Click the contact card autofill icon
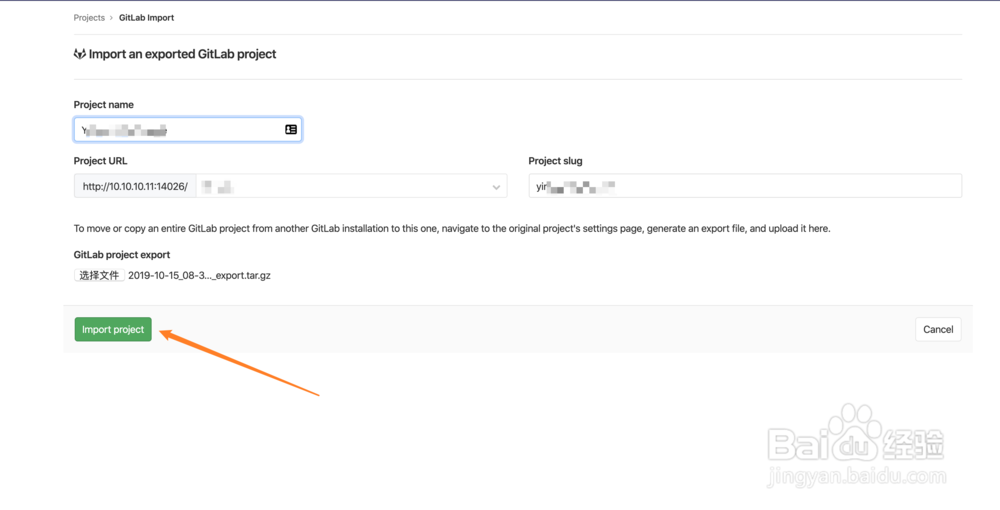 [291, 129]
